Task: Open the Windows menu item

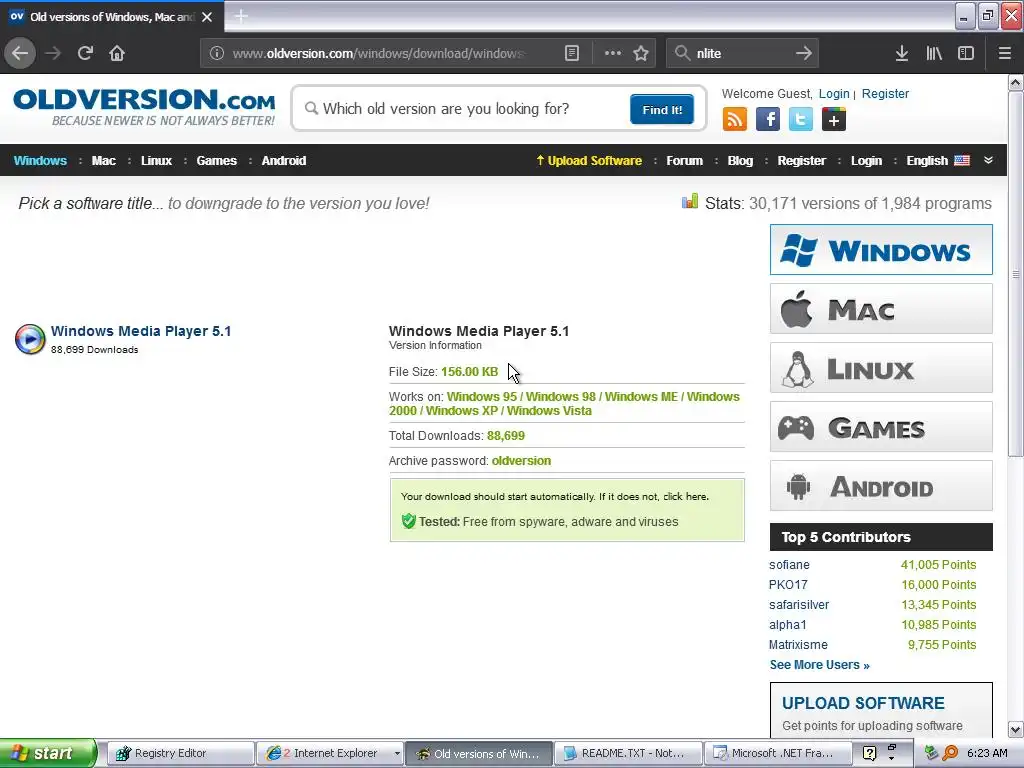Action: click(x=40, y=161)
